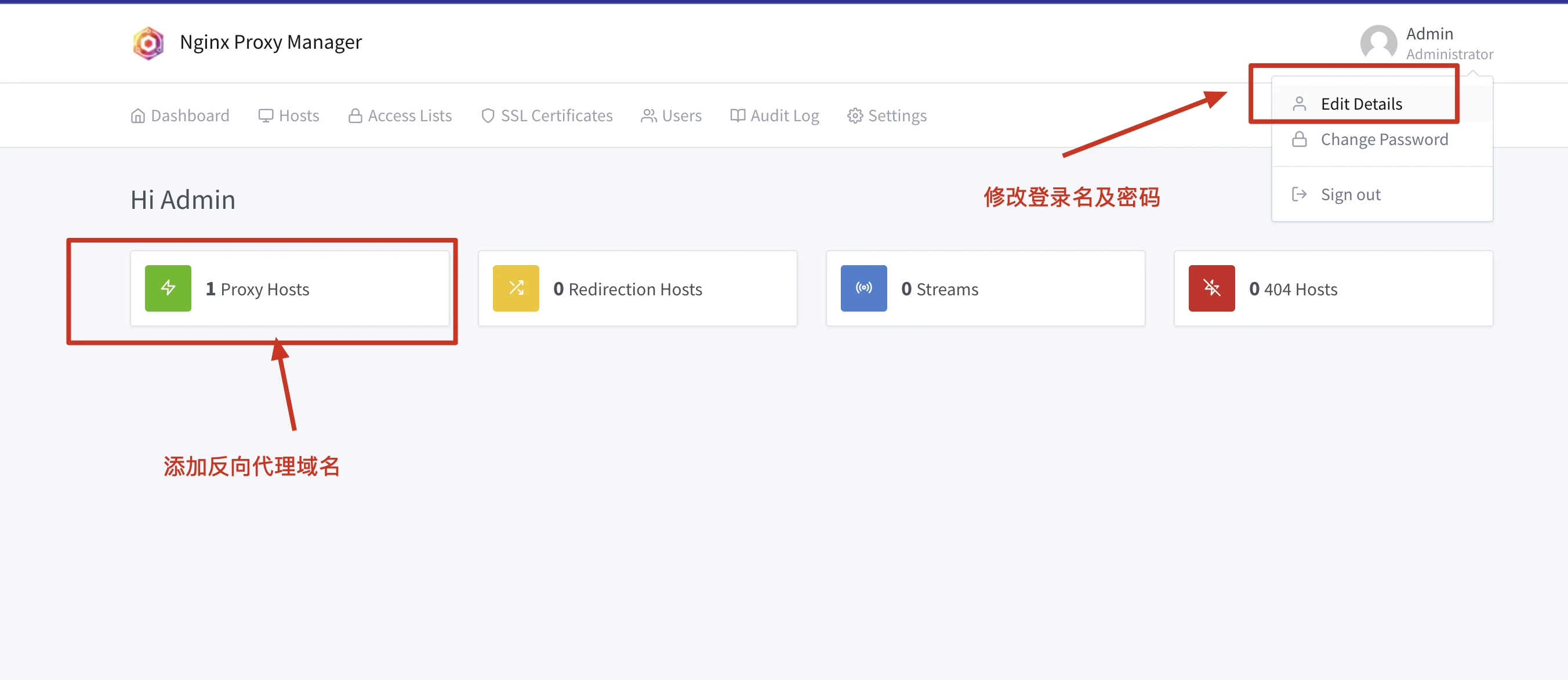Select Change Password menu entry

[1382, 139]
